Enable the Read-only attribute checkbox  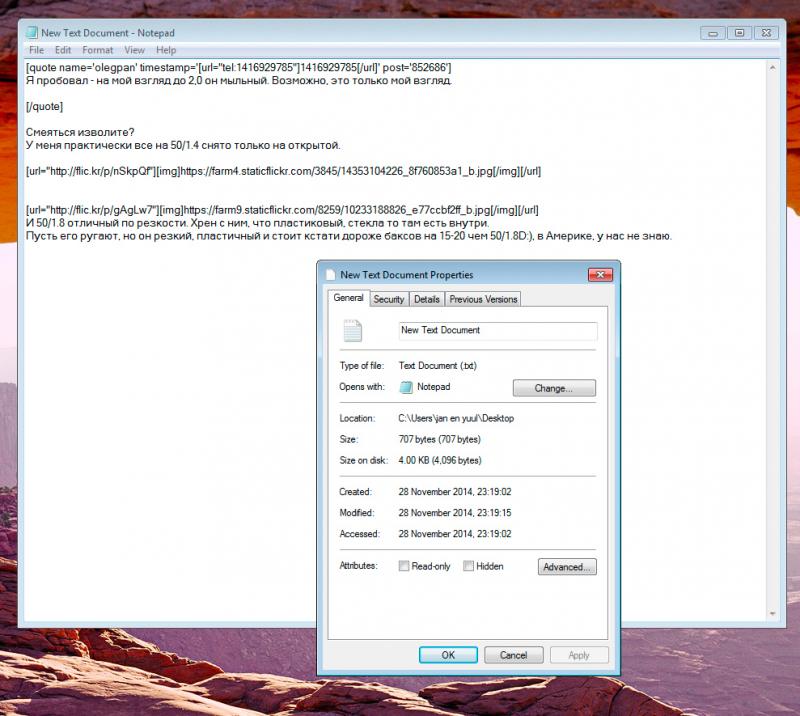click(x=404, y=566)
